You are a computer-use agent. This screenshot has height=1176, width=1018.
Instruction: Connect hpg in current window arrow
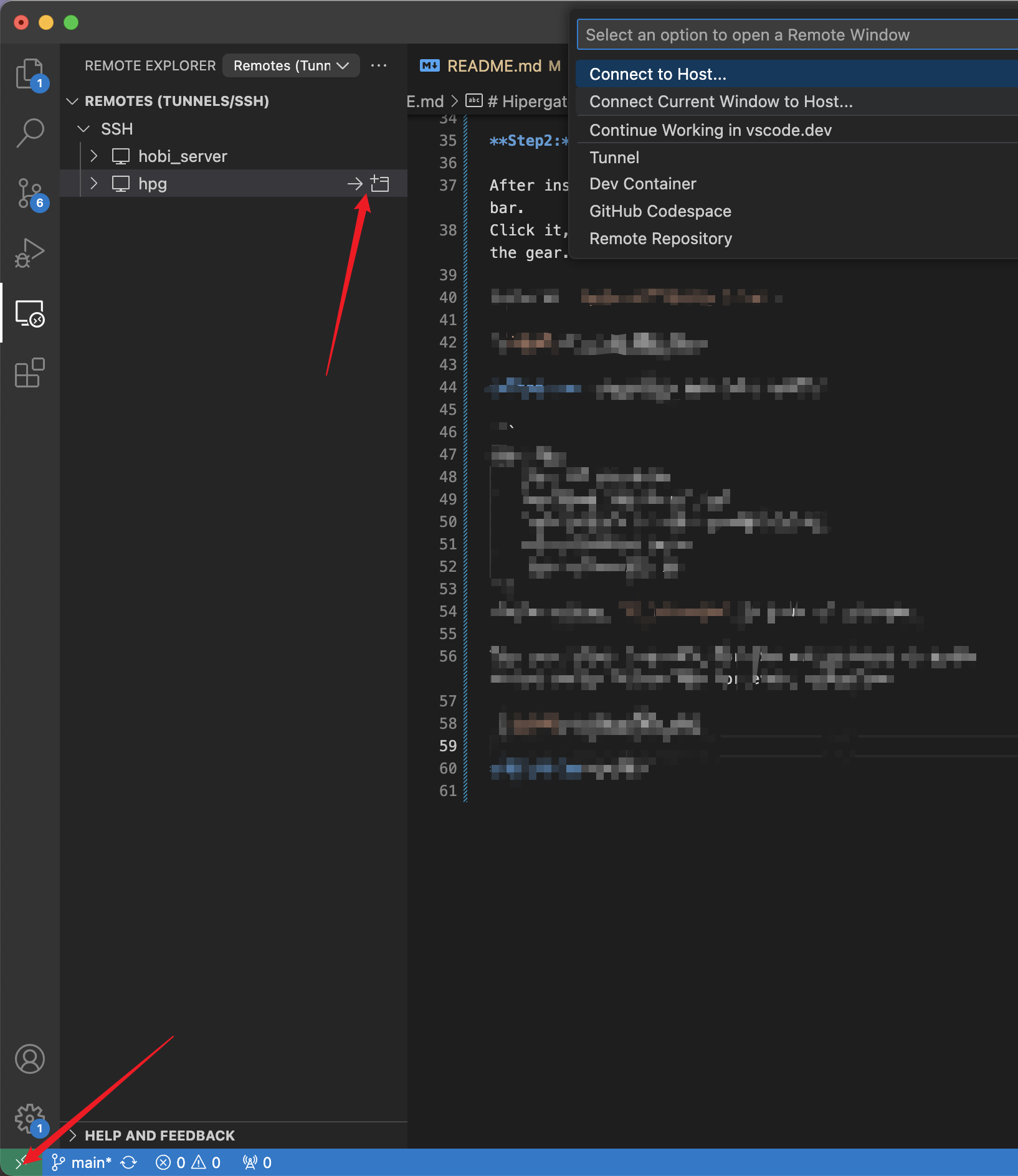(x=354, y=184)
